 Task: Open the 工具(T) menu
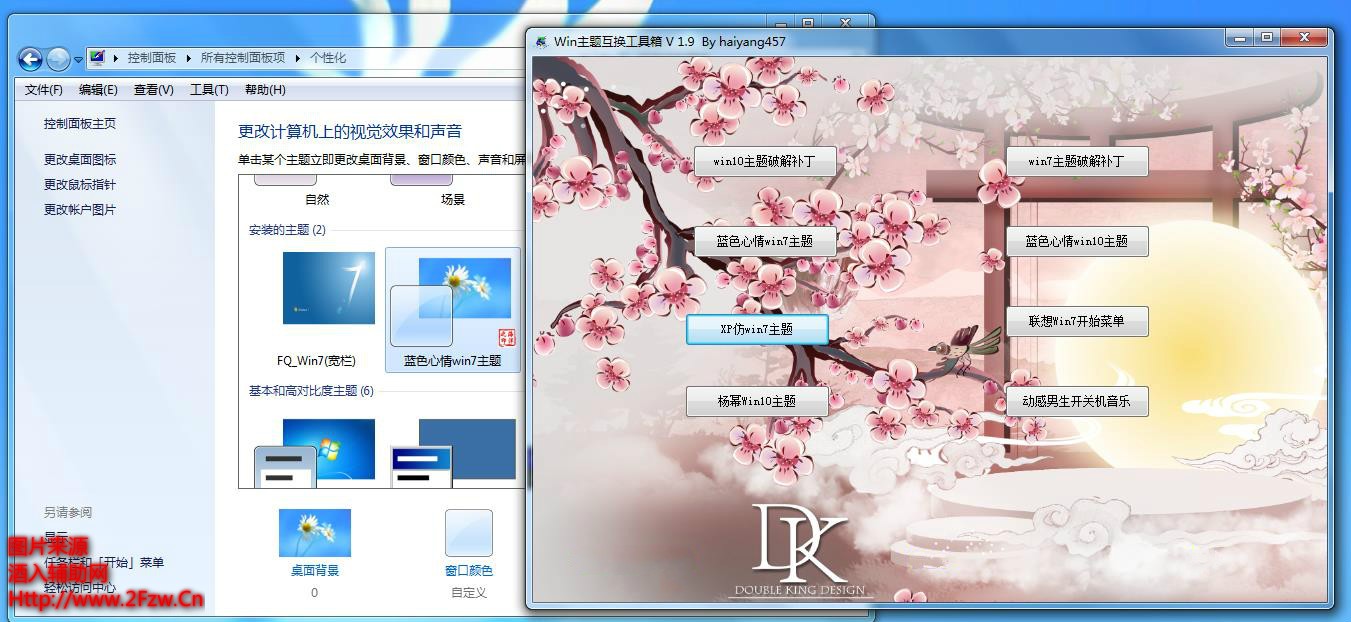click(209, 90)
